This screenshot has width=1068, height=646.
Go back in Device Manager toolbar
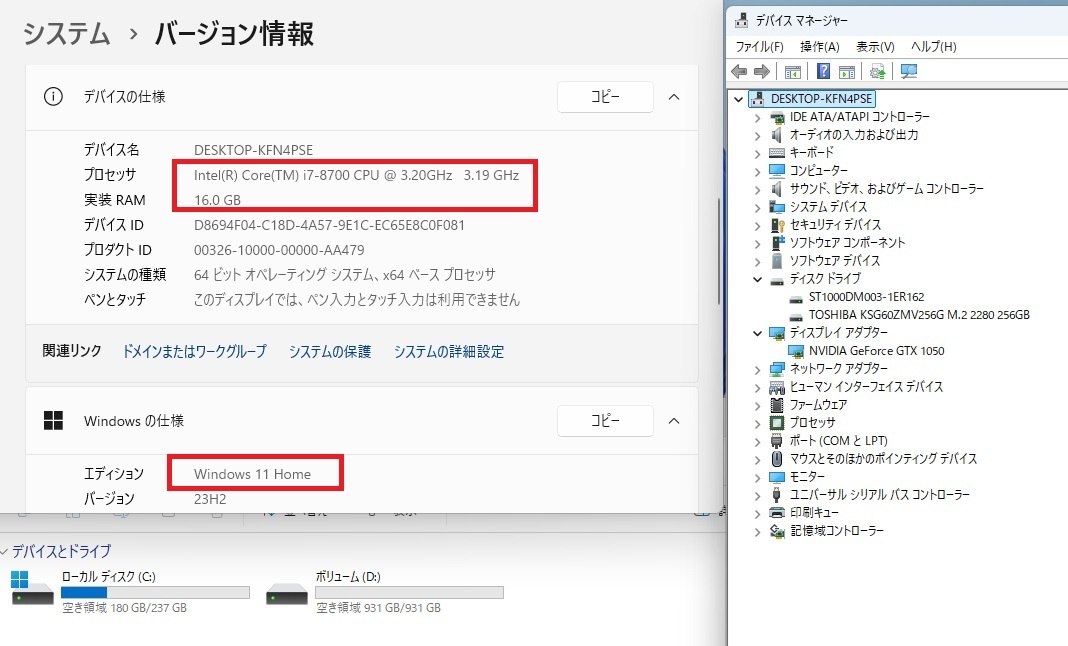pos(739,72)
